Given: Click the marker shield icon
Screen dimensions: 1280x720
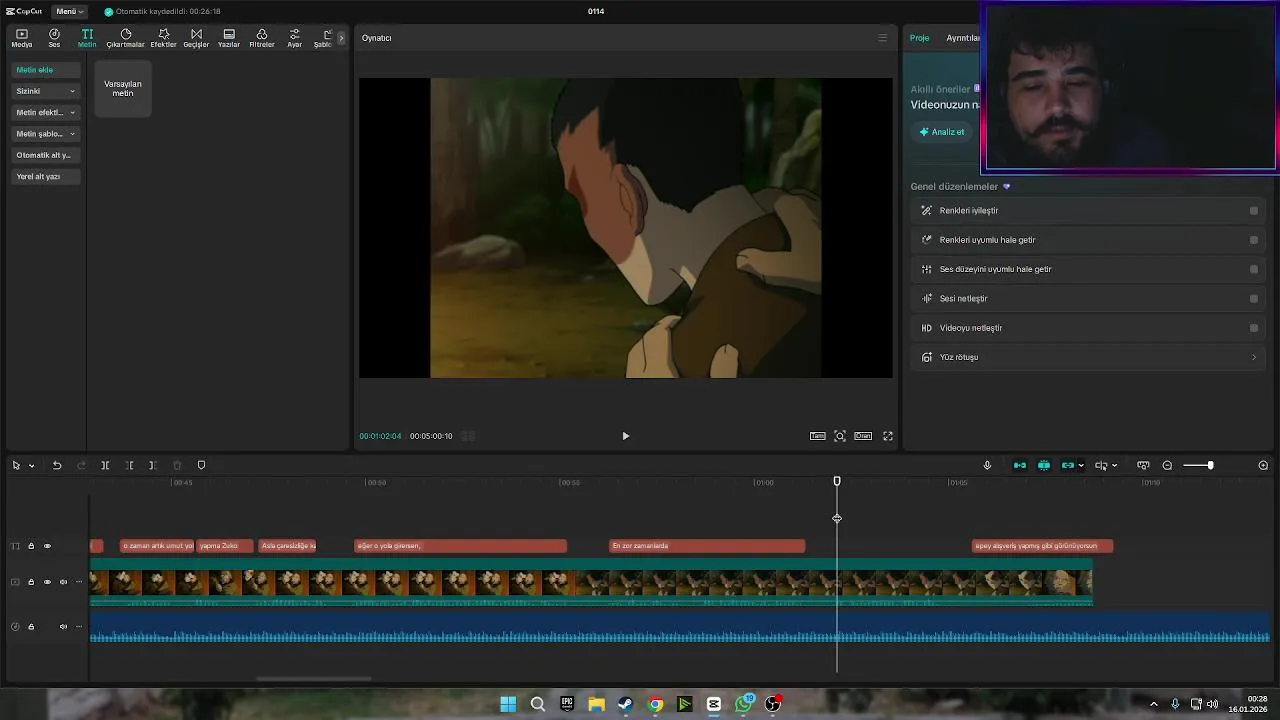Looking at the screenshot, I should click(x=201, y=465).
